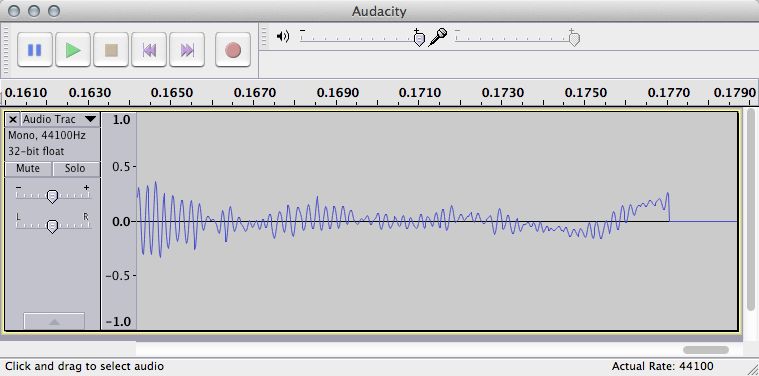
Task: Click the track pan slider thumb
Action: click(52, 226)
